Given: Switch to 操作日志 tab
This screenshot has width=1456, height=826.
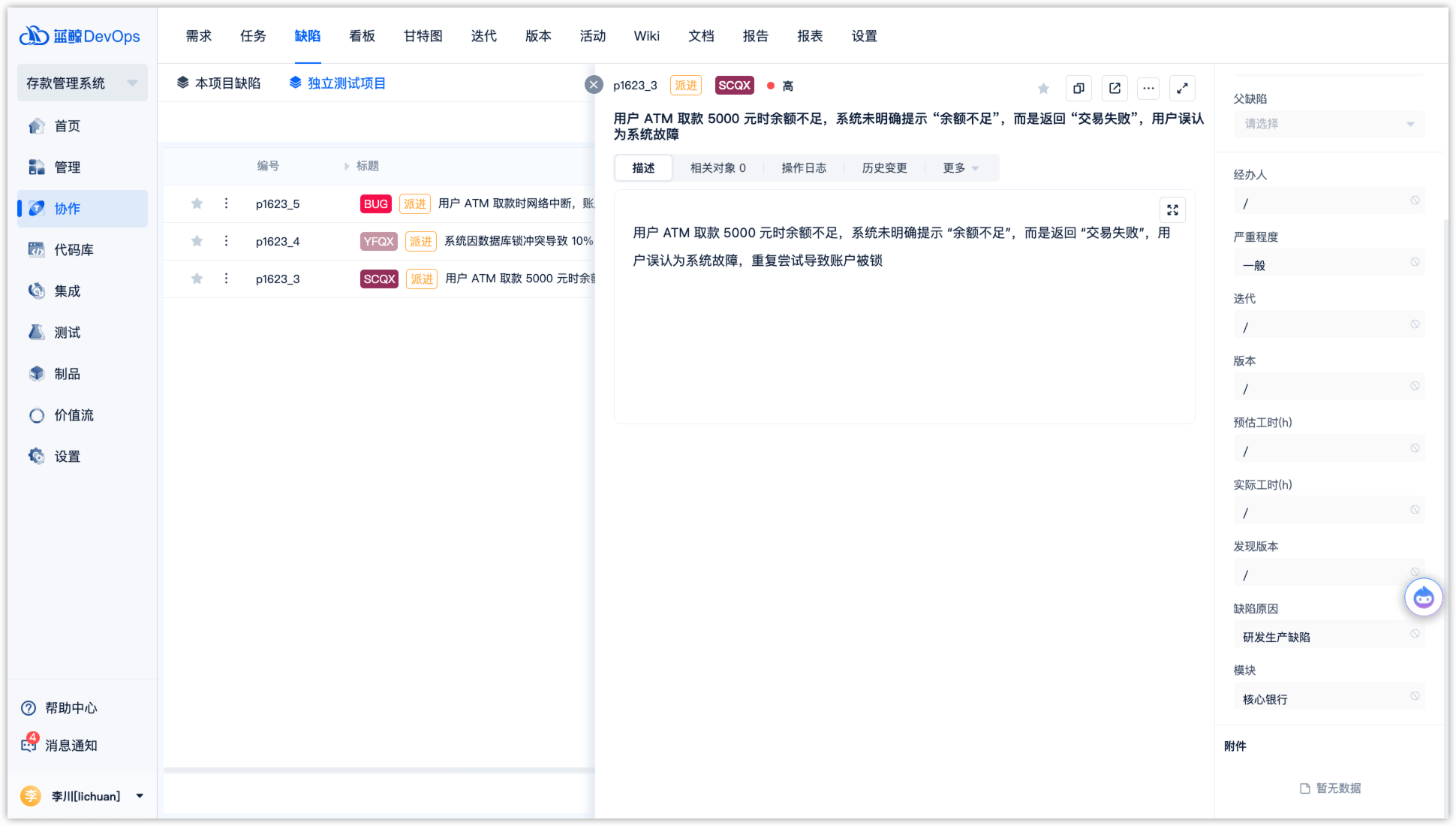Looking at the screenshot, I should (804, 168).
